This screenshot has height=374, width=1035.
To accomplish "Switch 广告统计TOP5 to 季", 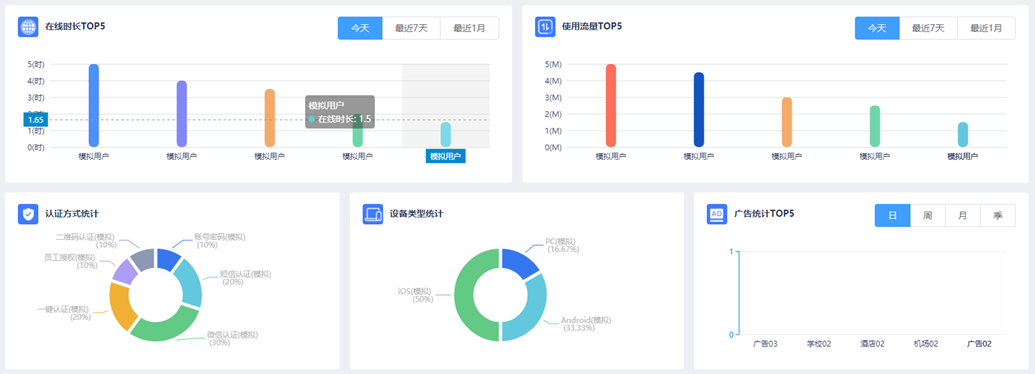I will (x=998, y=216).
